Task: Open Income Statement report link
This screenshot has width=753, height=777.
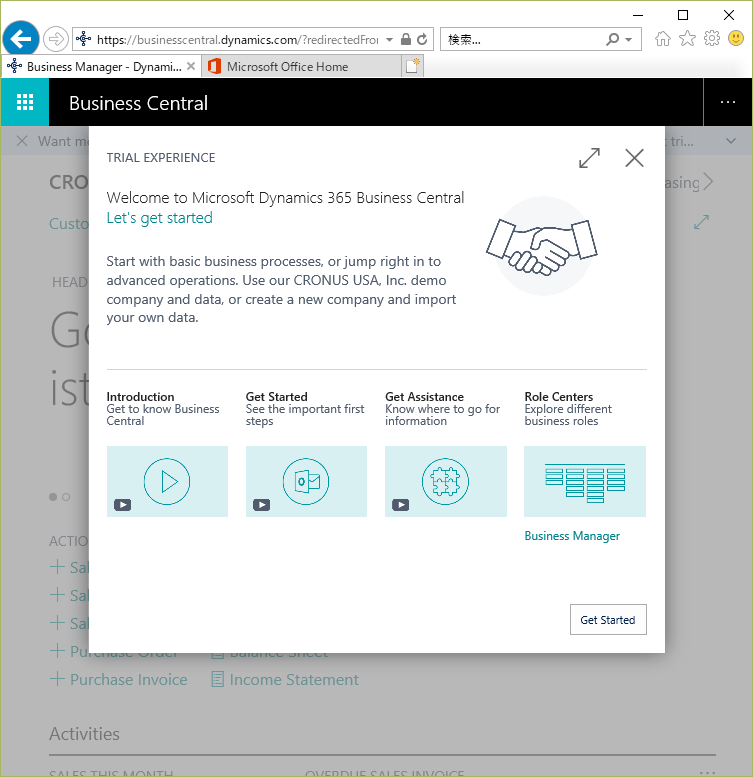Action: coord(294,679)
